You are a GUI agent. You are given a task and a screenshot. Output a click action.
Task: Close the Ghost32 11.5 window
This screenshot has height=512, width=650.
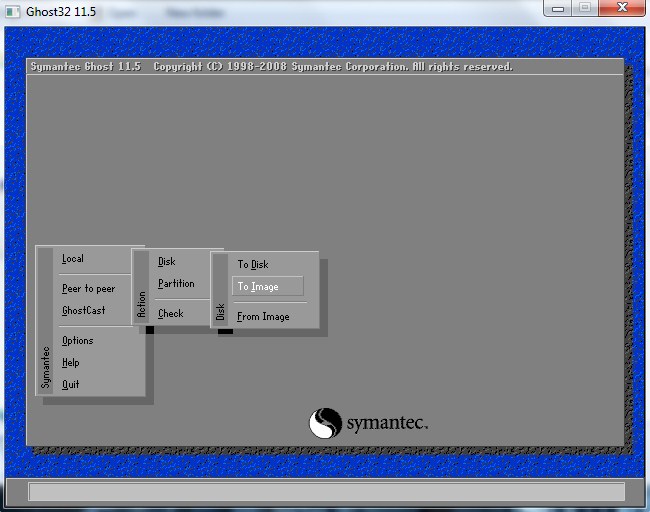point(622,8)
